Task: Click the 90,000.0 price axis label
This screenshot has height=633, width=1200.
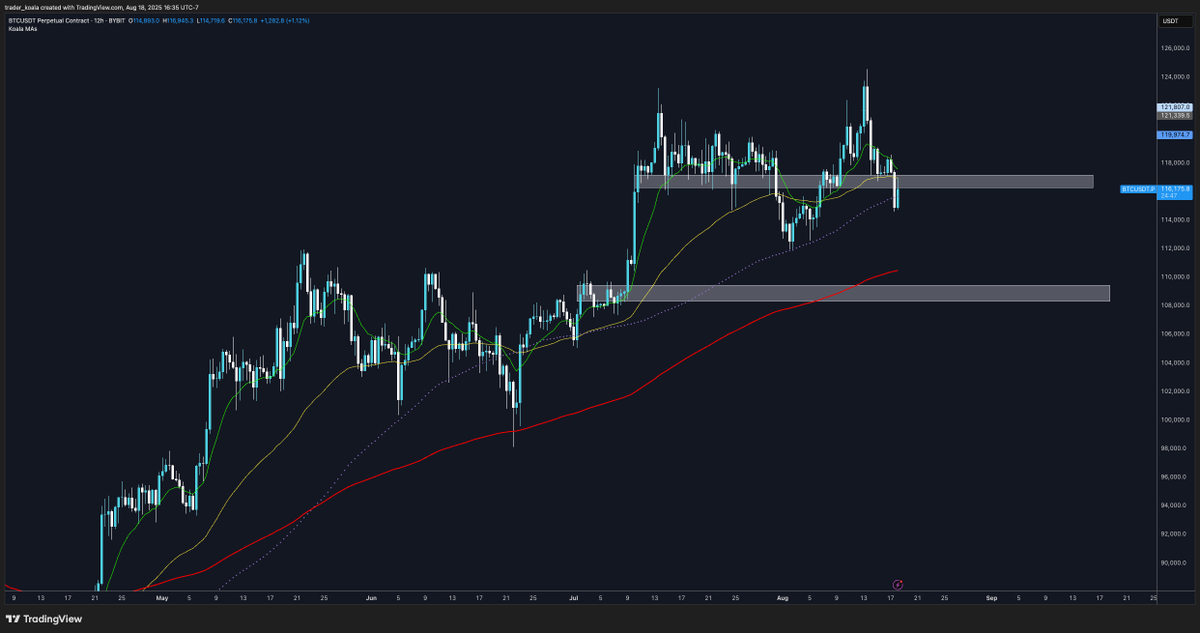Action: pos(1175,562)
